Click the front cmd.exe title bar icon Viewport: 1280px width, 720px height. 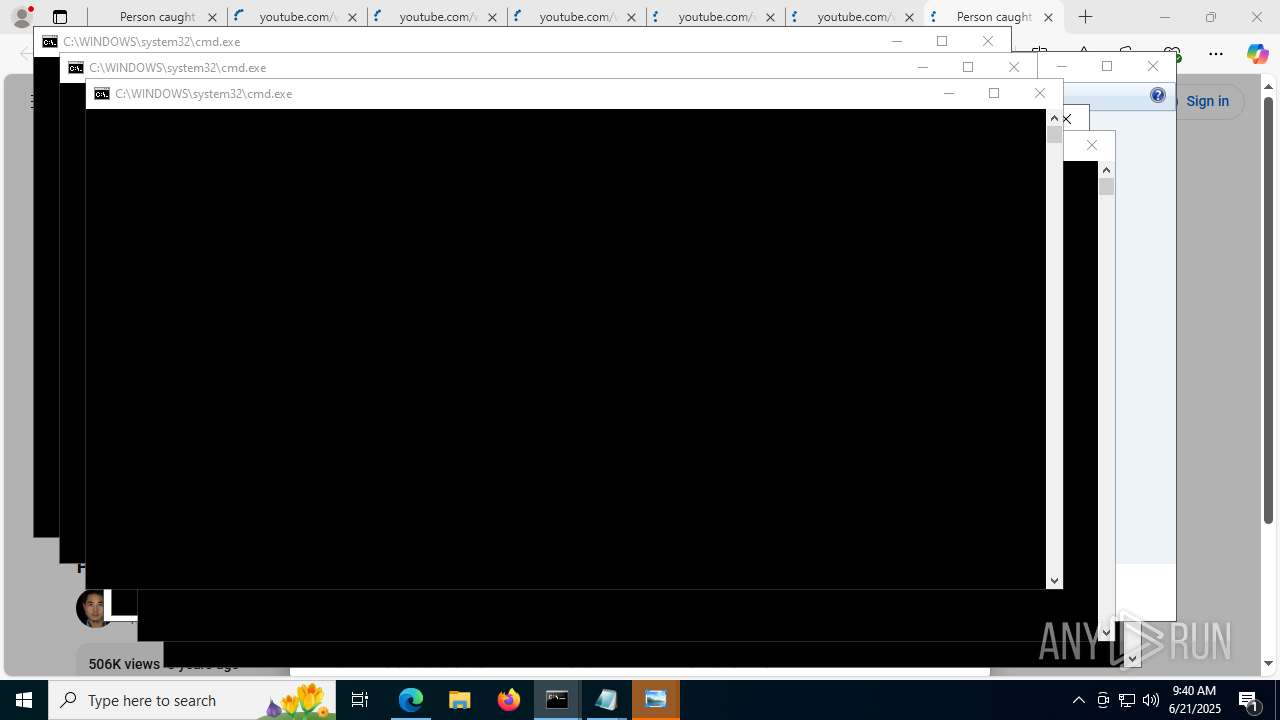pyautogui.click(x=102, y=94)
